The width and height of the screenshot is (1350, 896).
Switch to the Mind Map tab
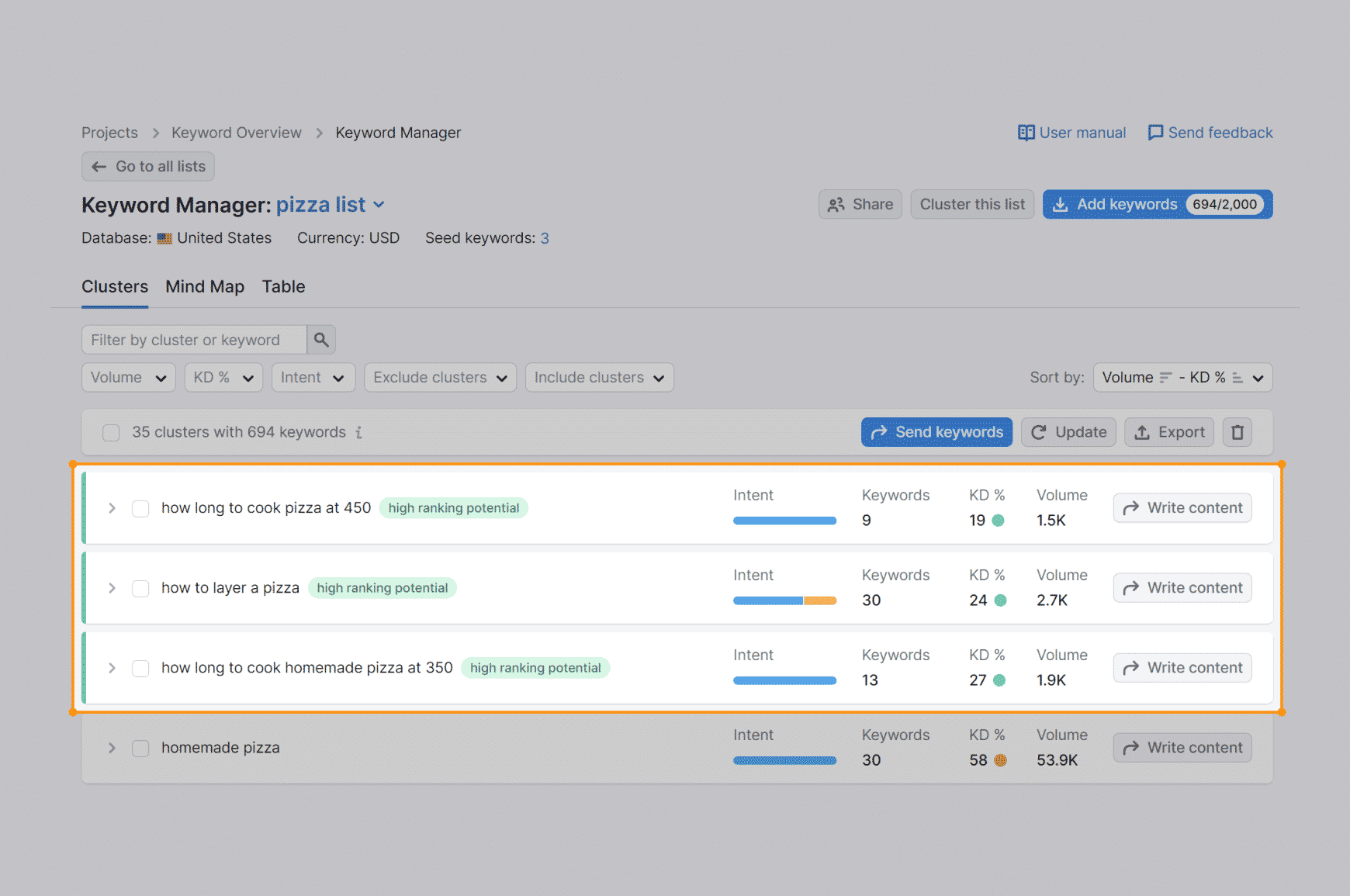coord(205,287)
